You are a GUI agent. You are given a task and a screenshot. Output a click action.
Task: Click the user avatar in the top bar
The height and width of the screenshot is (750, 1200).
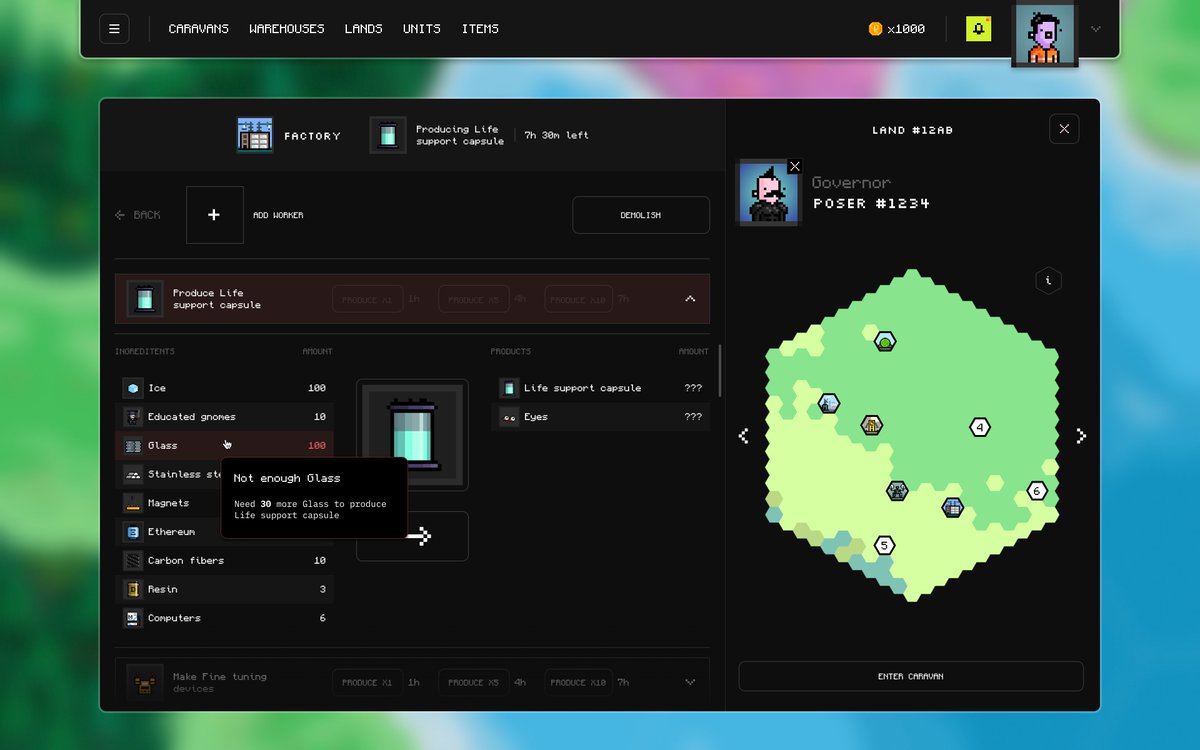click(1044, 35)
